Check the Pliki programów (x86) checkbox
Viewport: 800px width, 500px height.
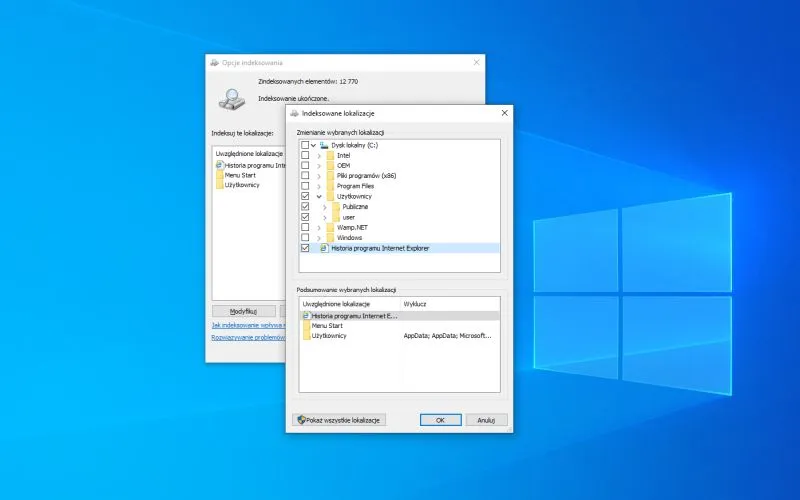305,176
